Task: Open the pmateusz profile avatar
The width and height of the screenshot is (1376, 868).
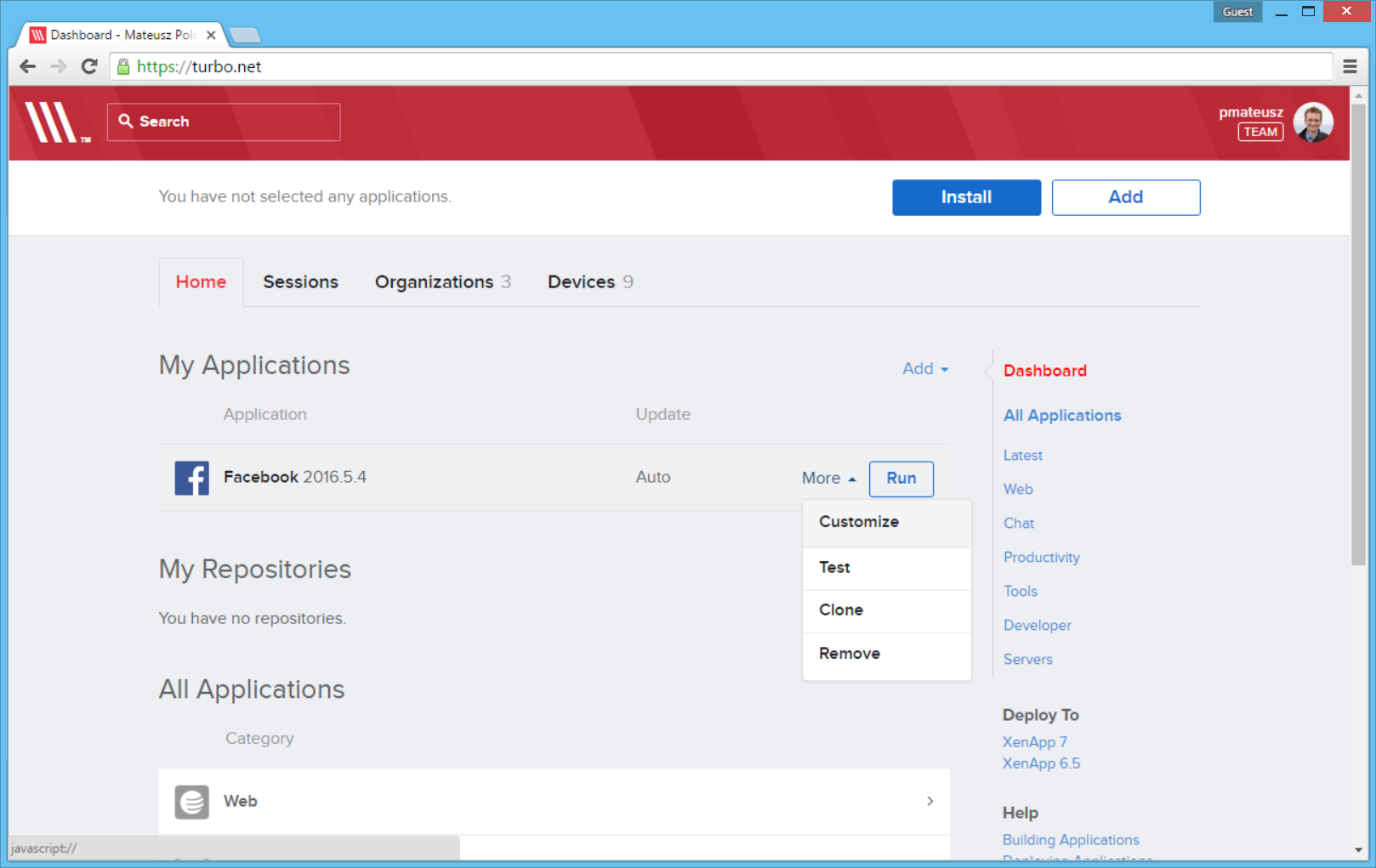Action: click(x=1312, y=122)
